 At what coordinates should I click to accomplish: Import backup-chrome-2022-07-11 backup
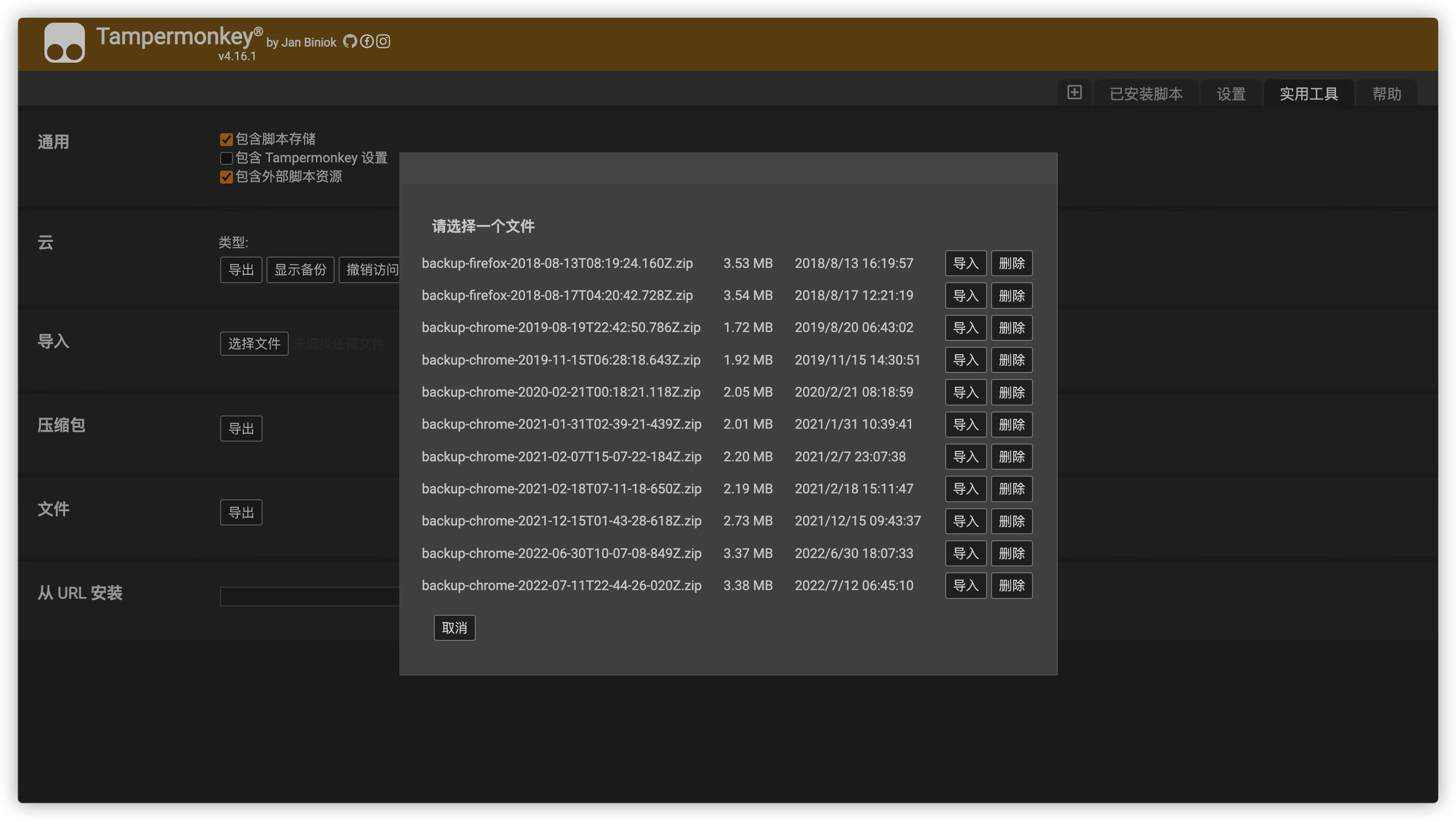coord(966,585)
